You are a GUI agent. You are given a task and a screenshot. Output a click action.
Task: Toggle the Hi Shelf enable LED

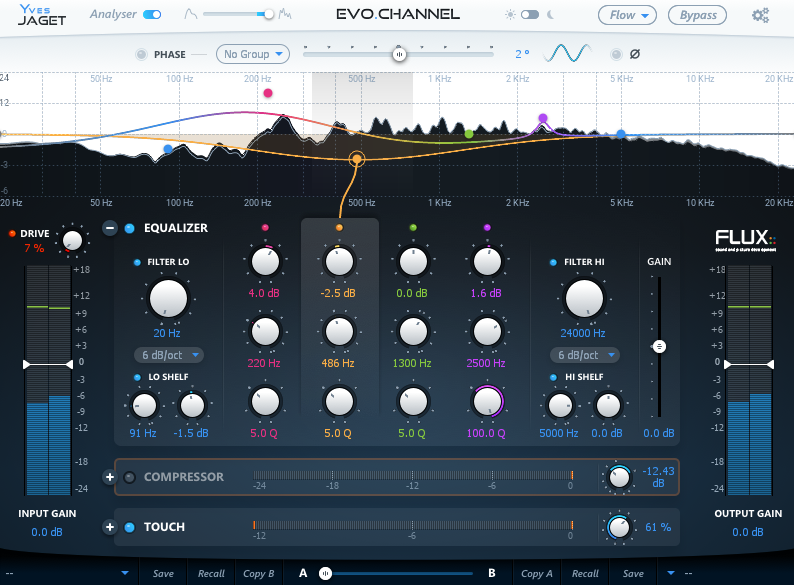[553, 377]
